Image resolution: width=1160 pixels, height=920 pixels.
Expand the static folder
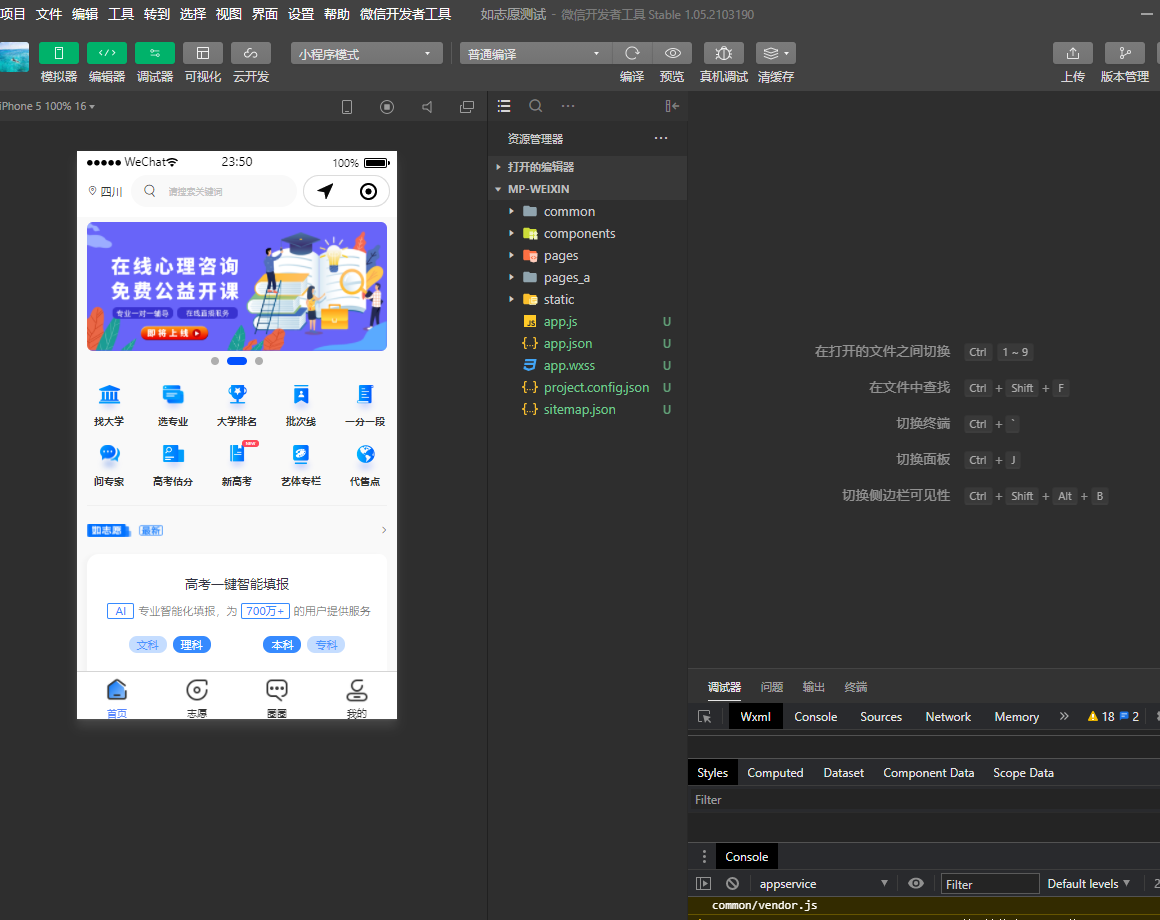tap(587, 300)
